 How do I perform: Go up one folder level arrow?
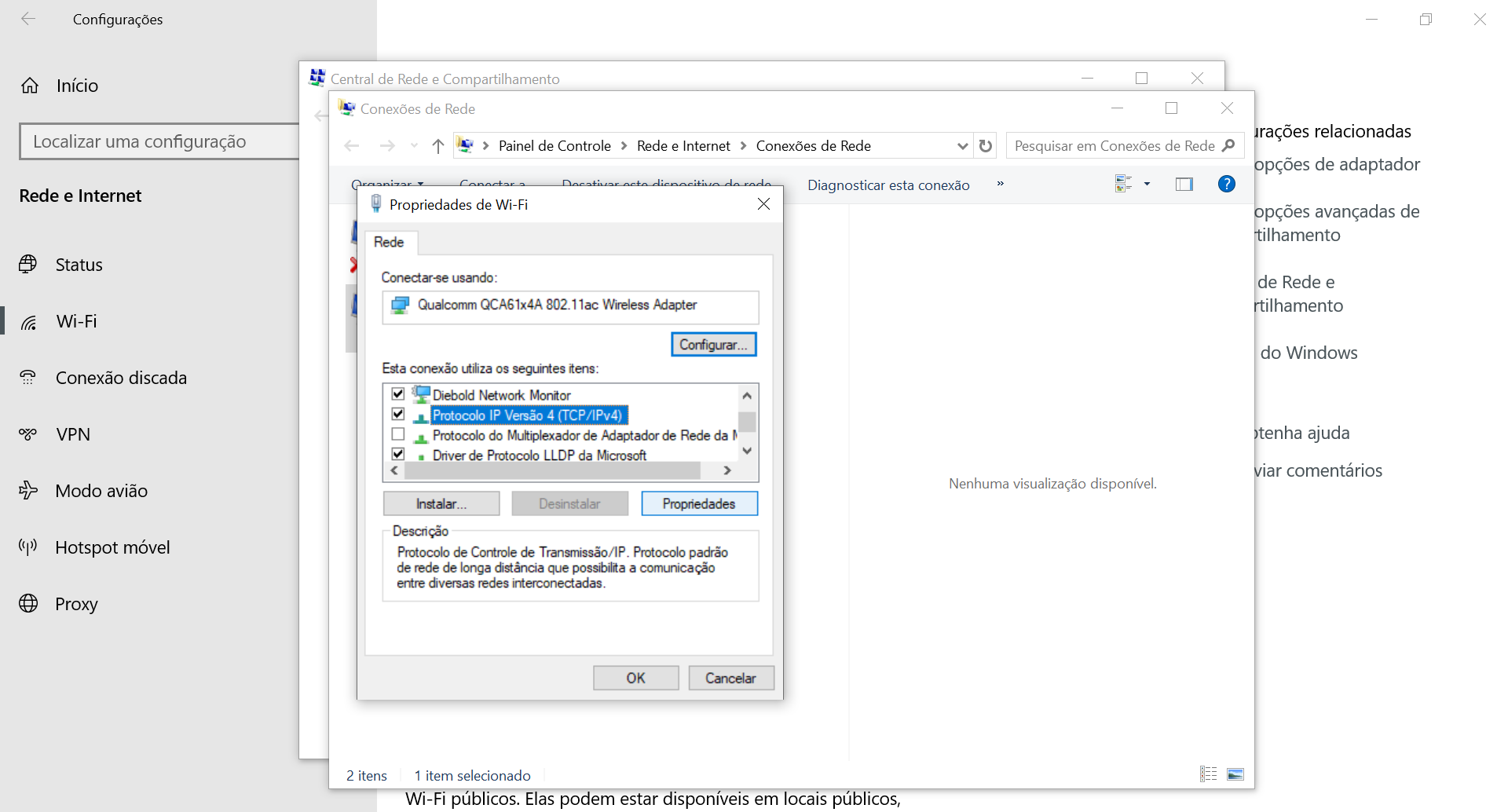438,145
